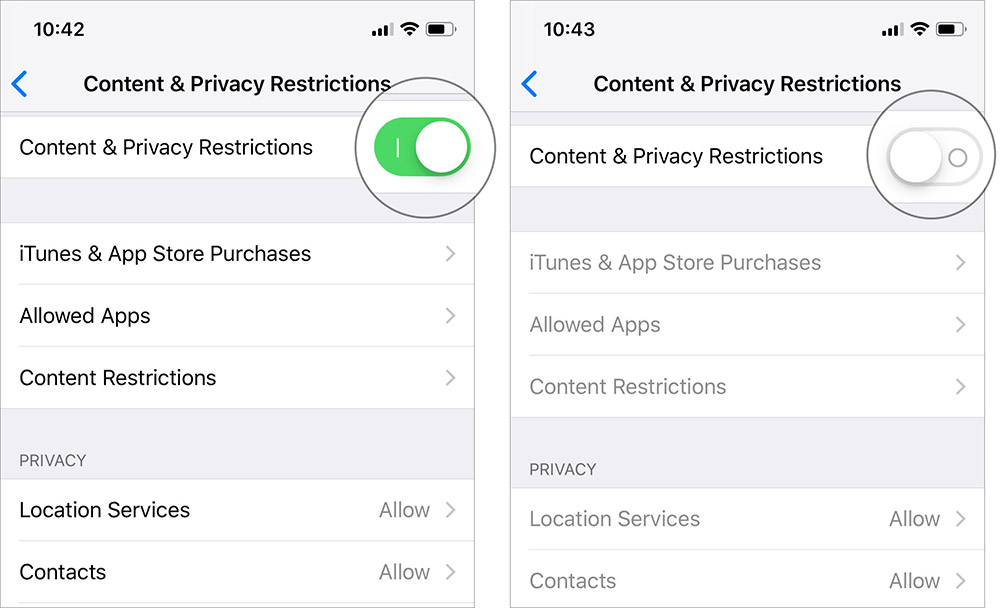Image resolution: width=1000 pixels, height=608 pixels.
Task: Tap the back arrow on right screen
Action: 528,84
